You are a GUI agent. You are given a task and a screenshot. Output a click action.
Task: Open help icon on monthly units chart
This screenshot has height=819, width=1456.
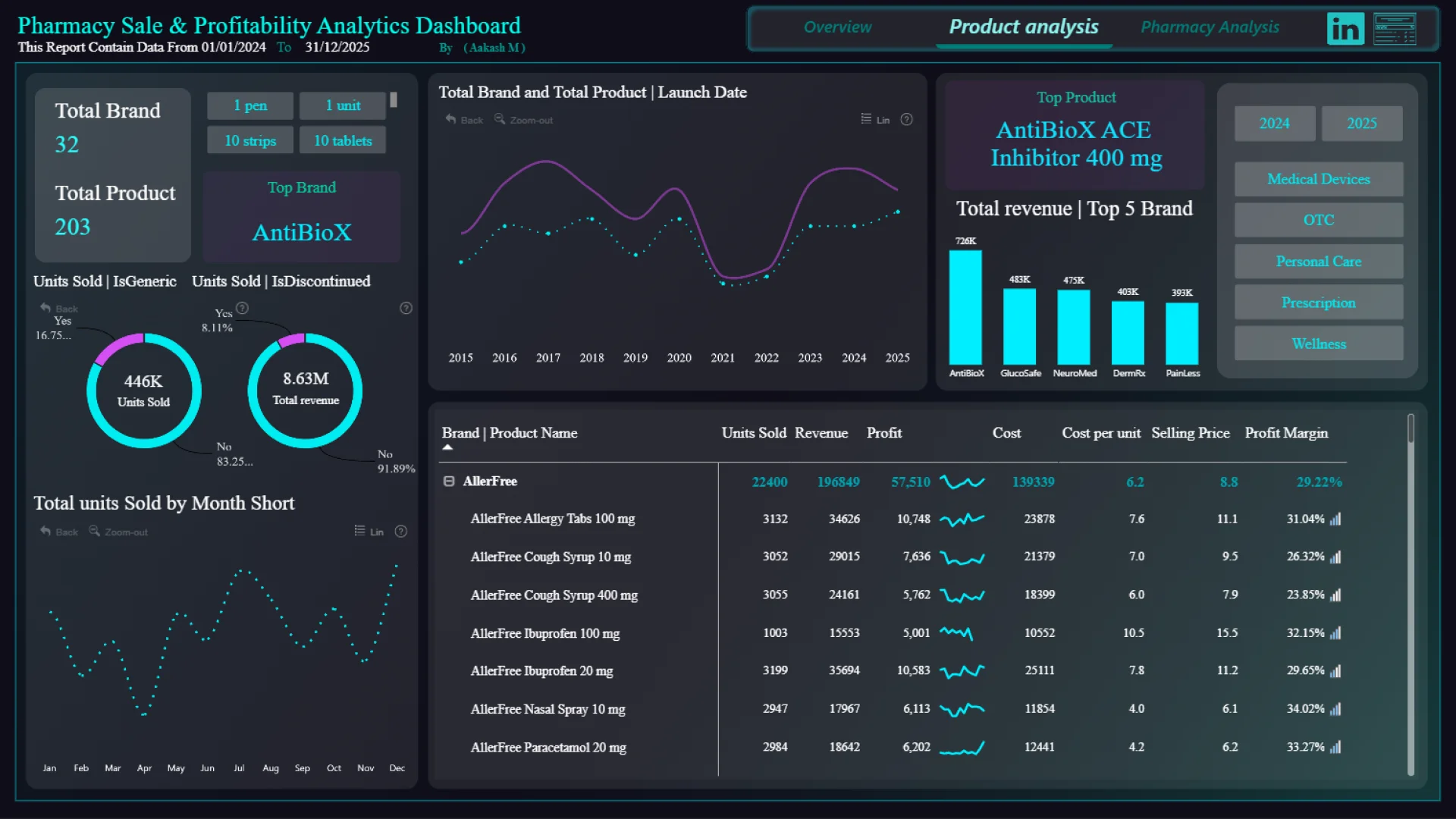tap(401, 531)
